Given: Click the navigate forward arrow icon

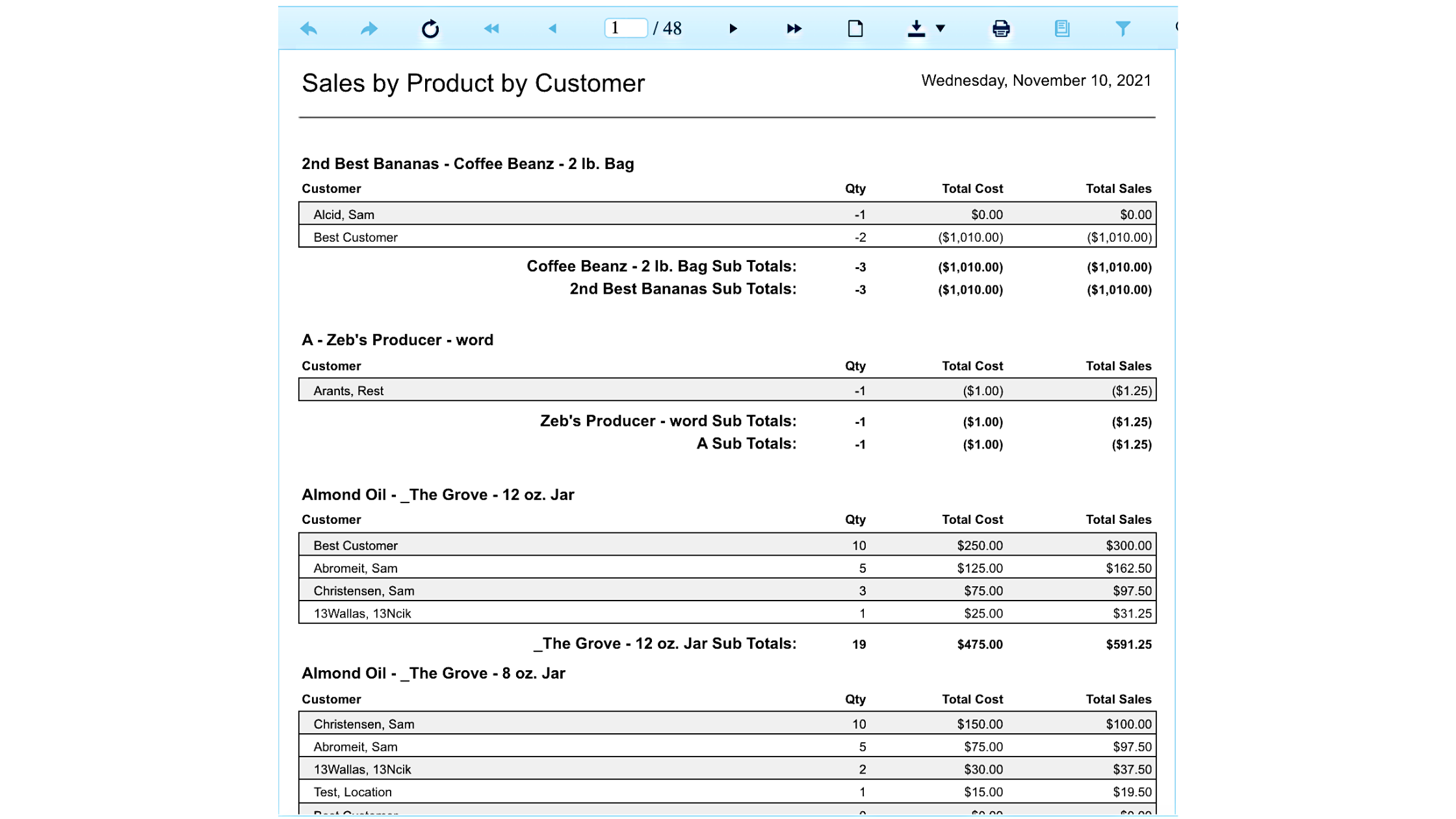Looking at the screenshot, I should coord(369,29).
